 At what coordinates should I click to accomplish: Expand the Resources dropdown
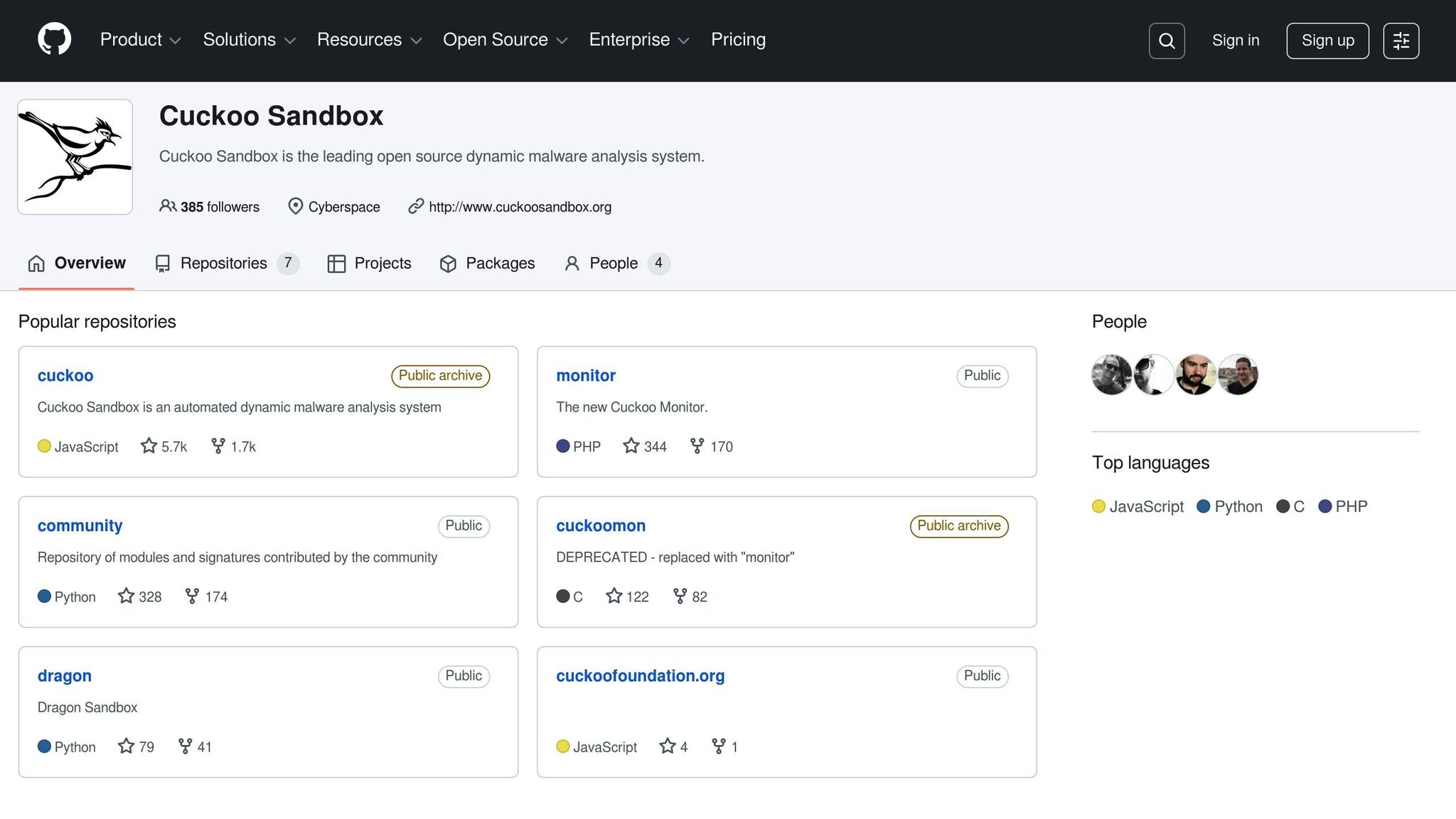(x=369, y=40)
